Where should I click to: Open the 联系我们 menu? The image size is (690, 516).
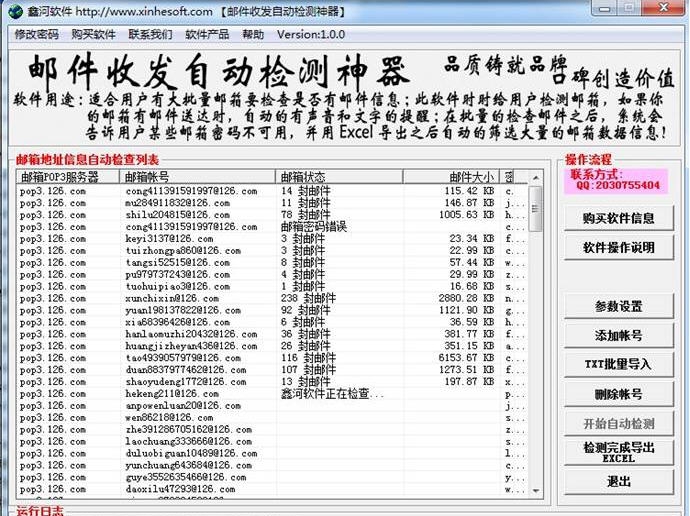pyautogui.click(x=150, y=34)
